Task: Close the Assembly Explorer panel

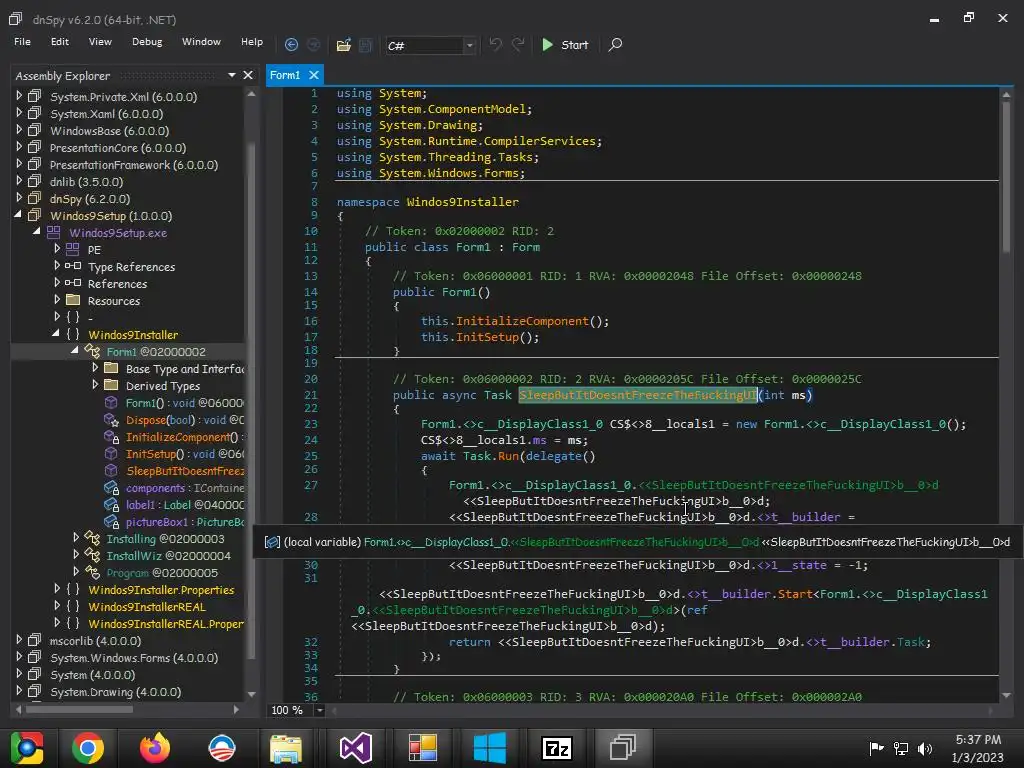Action: click(x=248, y=75)
